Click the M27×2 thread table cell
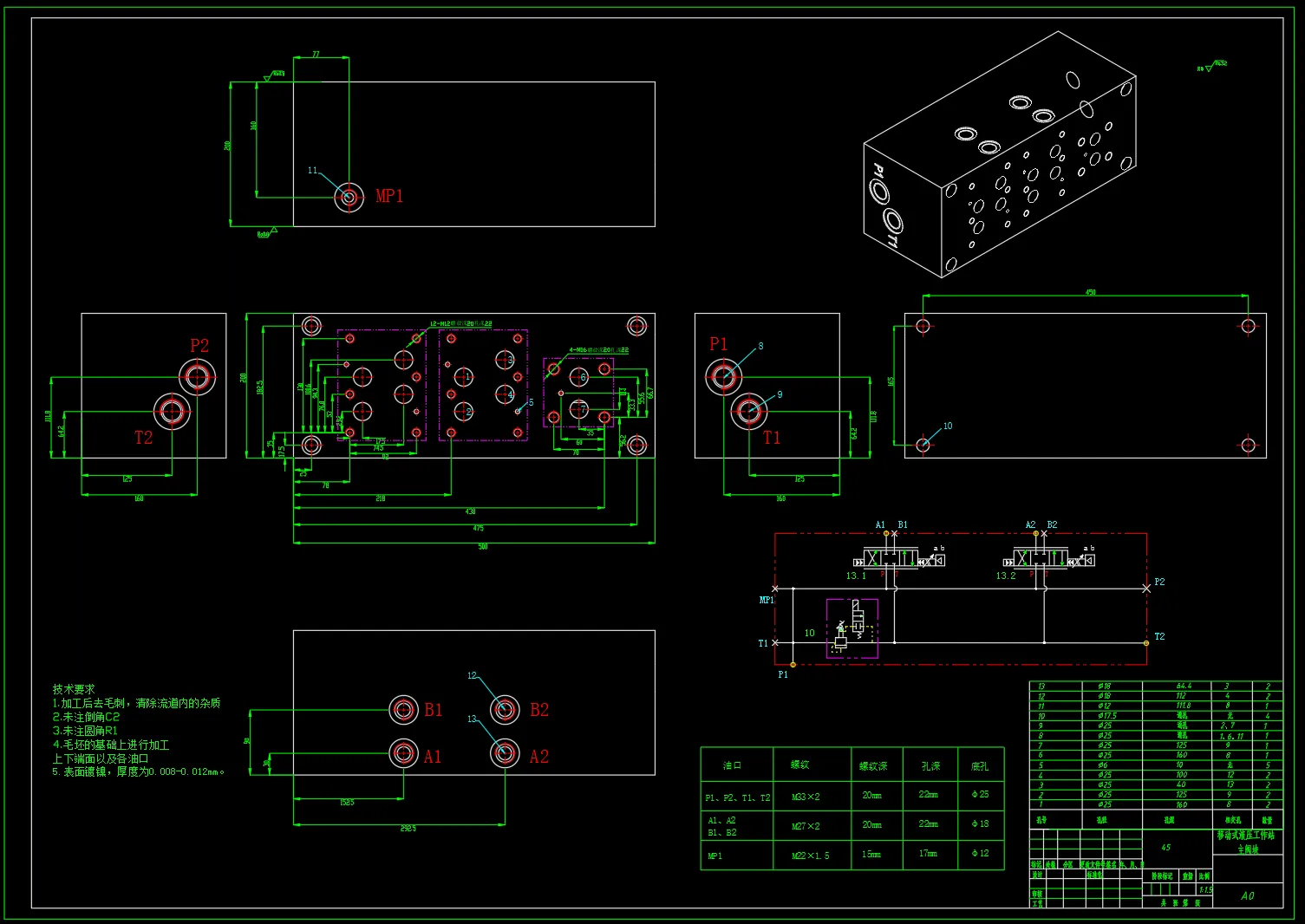The width and height of the screenshot is (1305, 924). pos(806,826)
